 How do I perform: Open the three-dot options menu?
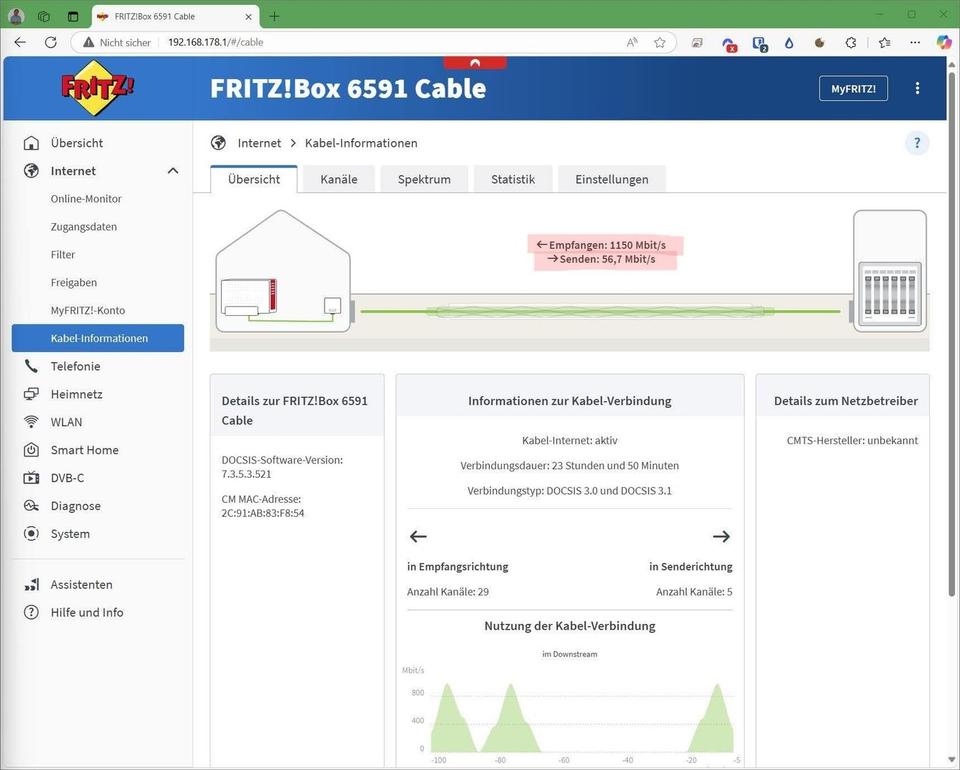[917, 88]
